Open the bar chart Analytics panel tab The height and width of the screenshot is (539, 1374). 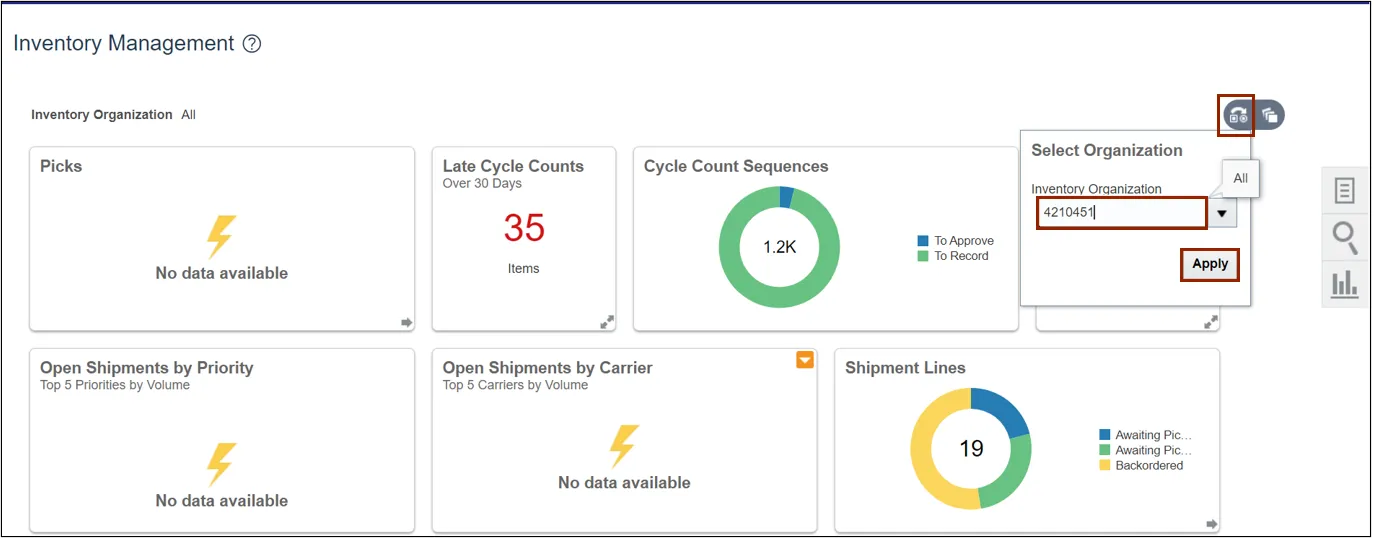point(1345,284)
